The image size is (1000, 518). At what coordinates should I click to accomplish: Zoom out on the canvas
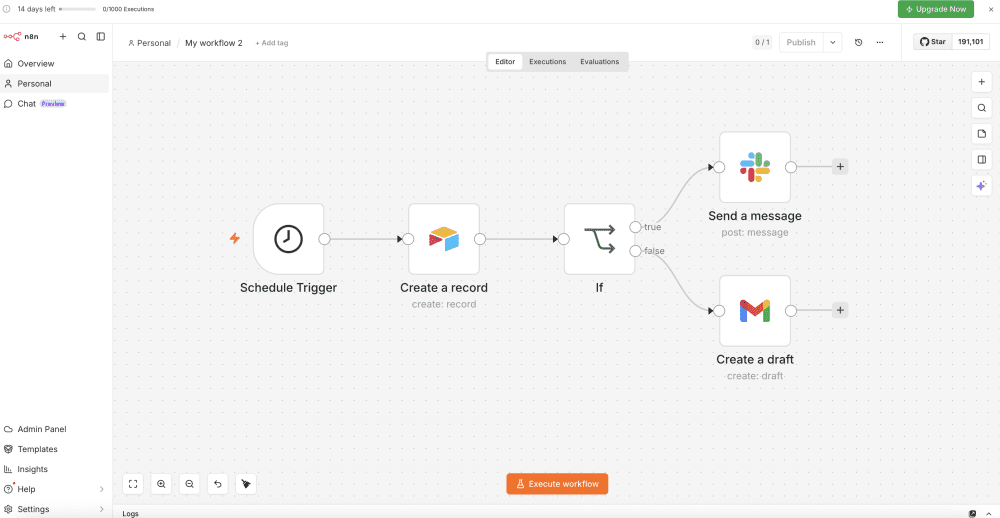pos(189,484)
